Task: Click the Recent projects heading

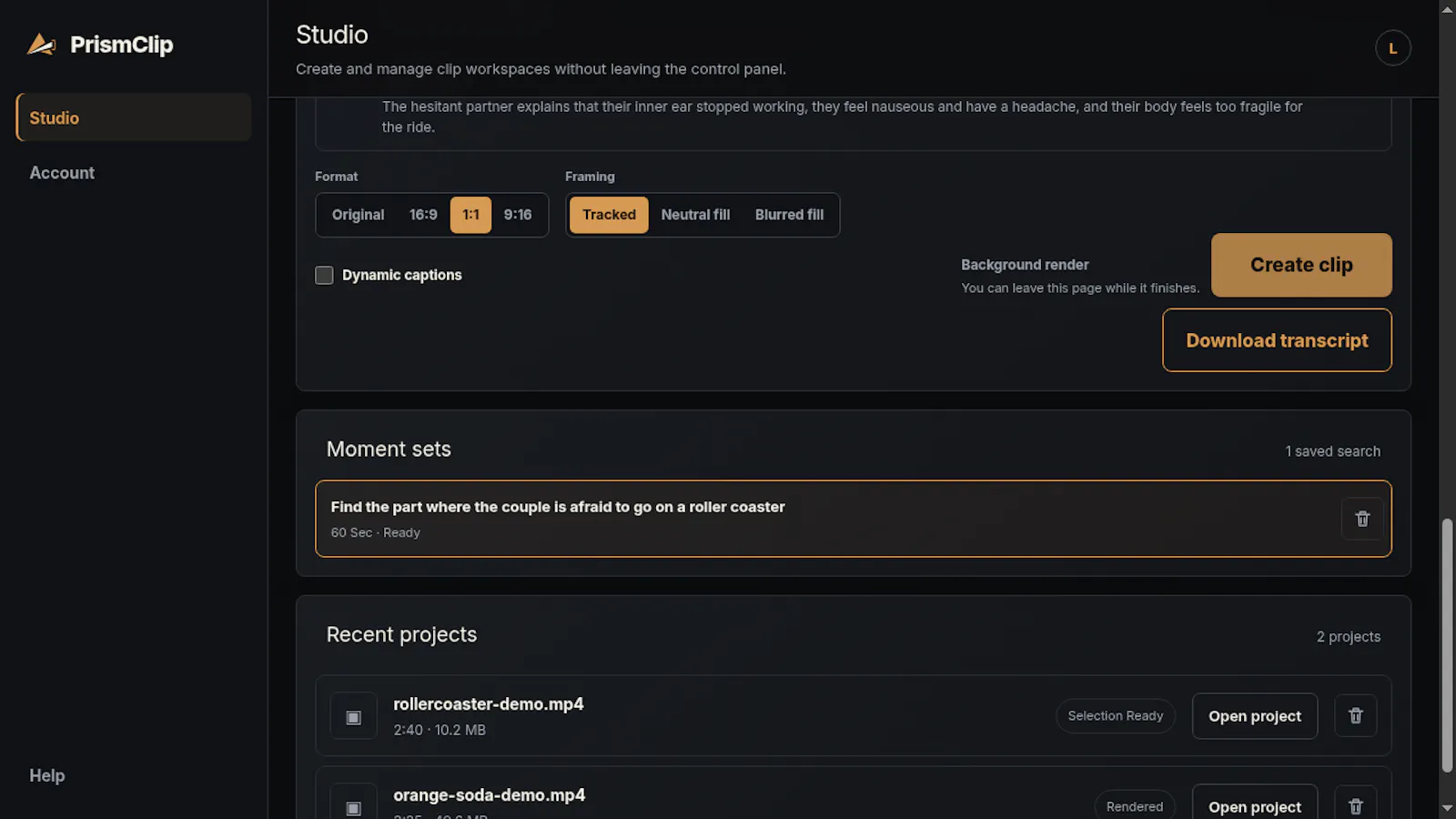Action: click(x=401, y=634)
